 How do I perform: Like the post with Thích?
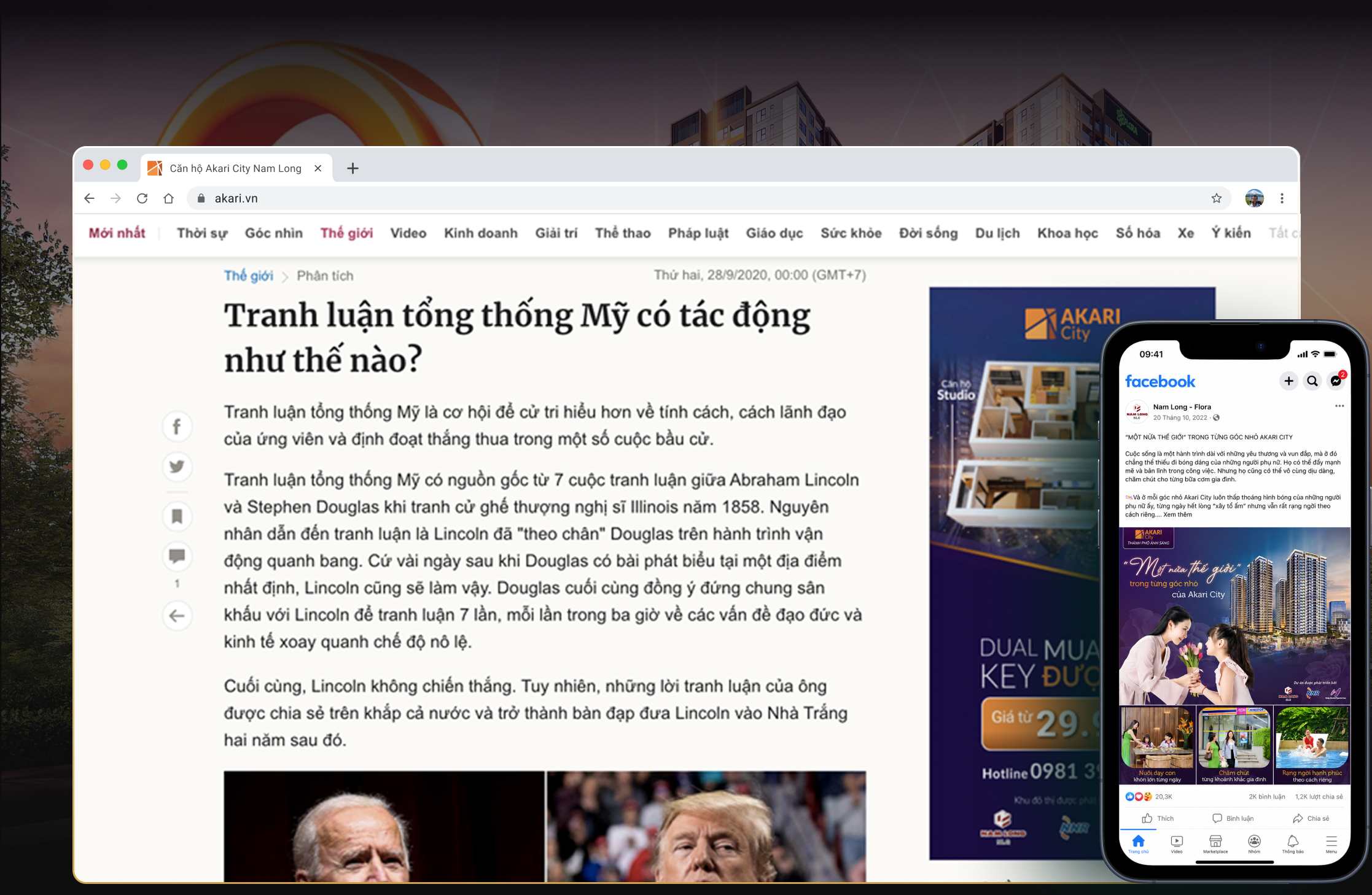pyautogui.click(x=1158, y=818)
